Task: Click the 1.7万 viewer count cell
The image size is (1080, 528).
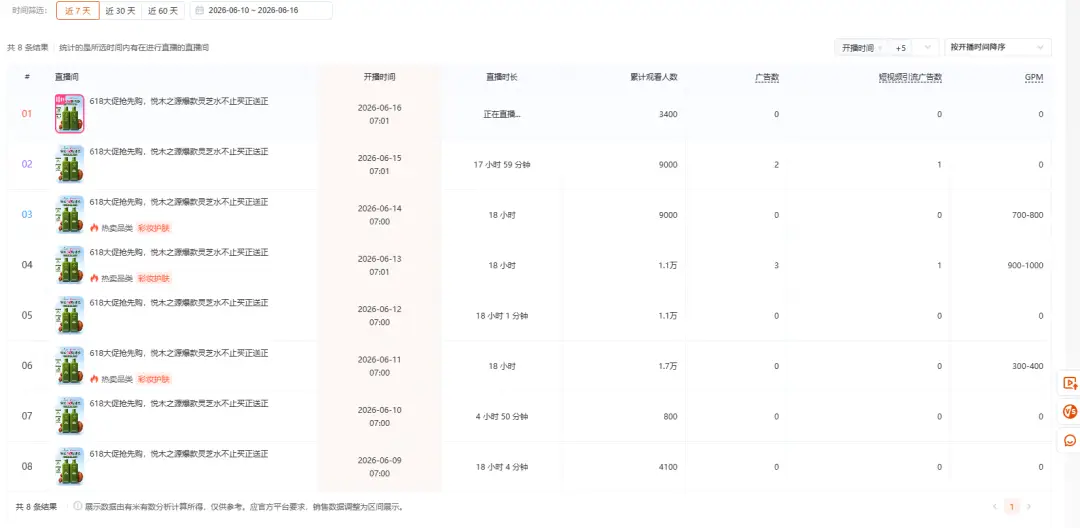Action: (x=669, y=366)
